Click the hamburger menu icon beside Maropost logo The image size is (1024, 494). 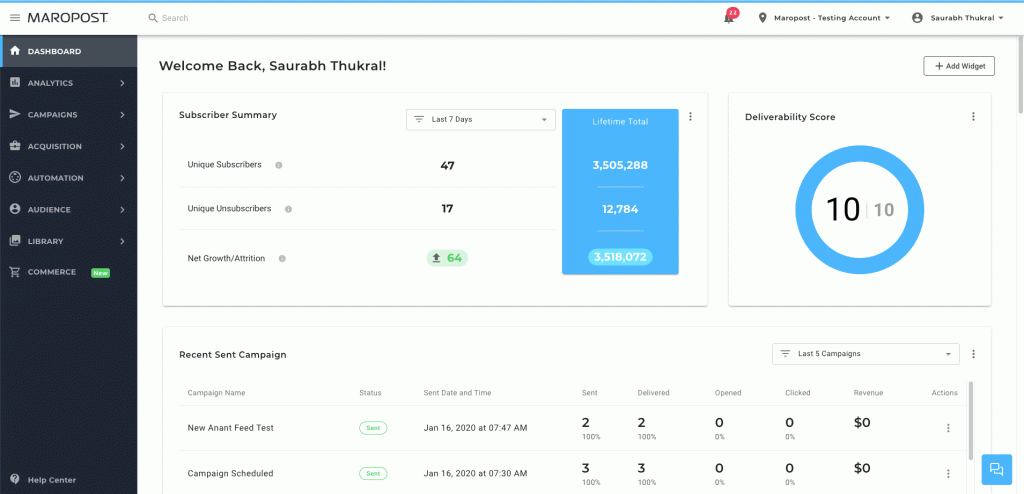(14, 18)
